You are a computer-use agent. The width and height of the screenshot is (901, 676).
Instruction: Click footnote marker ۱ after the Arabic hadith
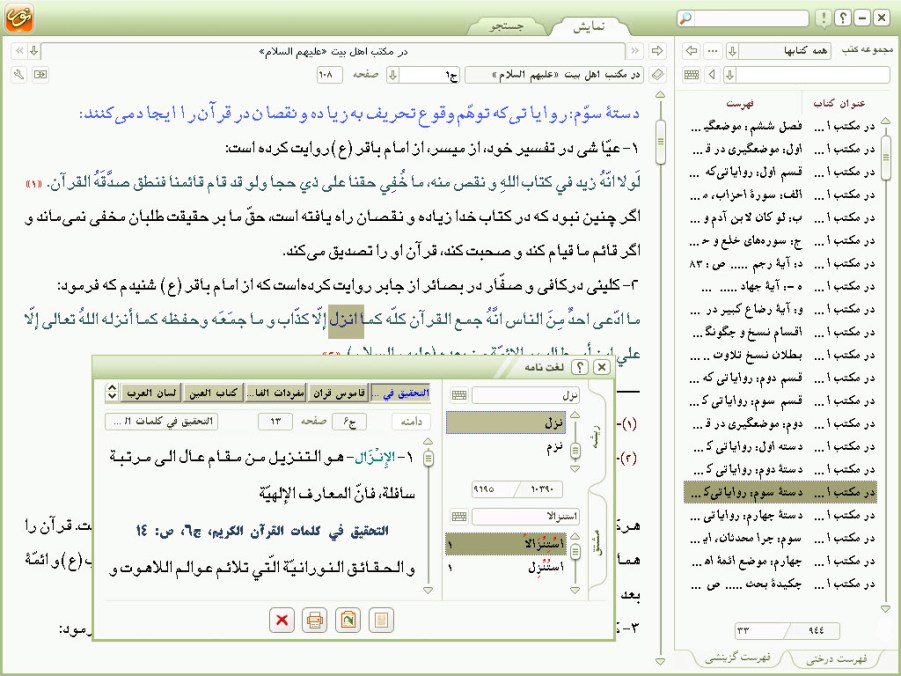[34, 183]
